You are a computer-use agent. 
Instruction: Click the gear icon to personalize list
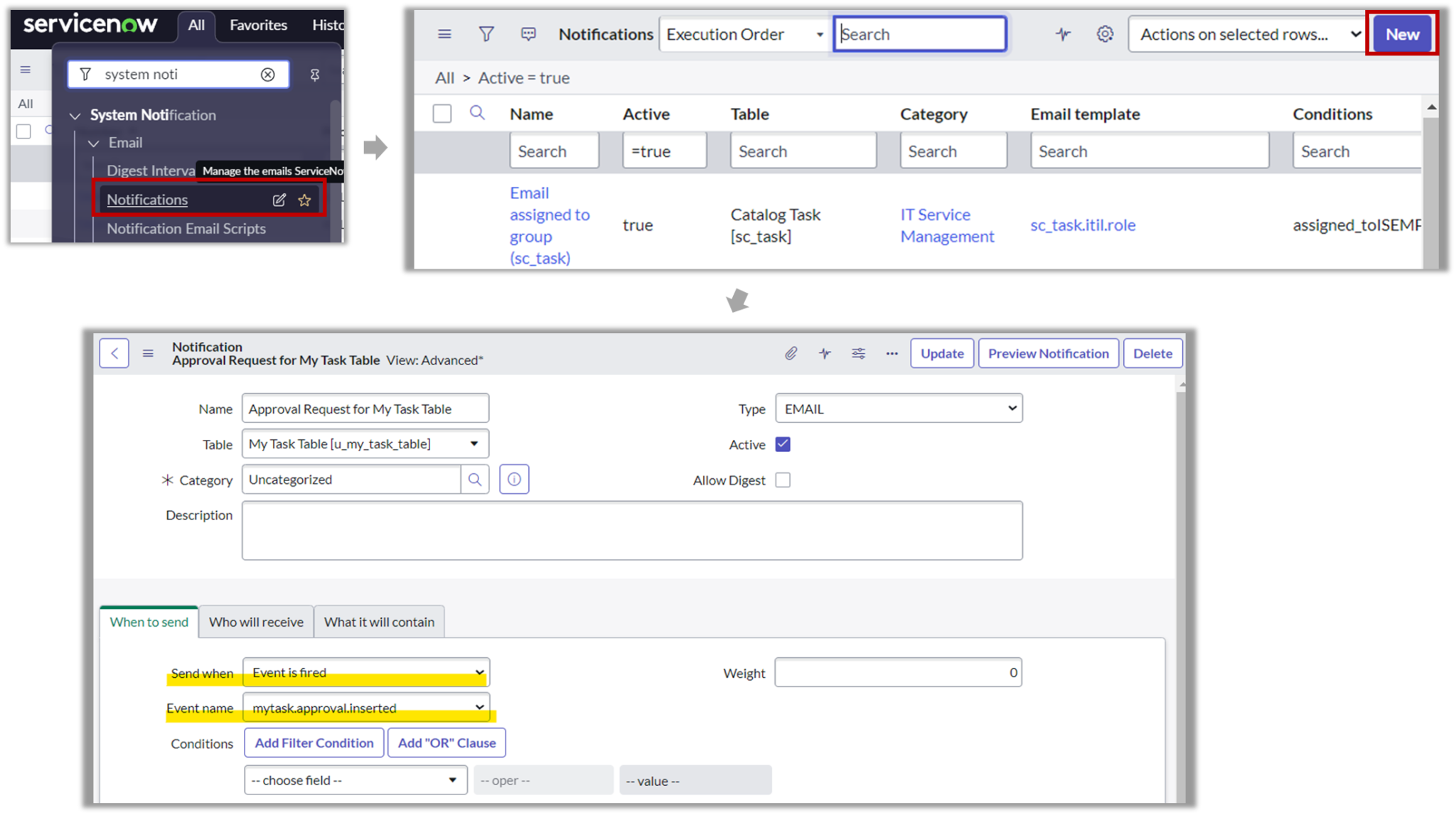point(1104,34)
